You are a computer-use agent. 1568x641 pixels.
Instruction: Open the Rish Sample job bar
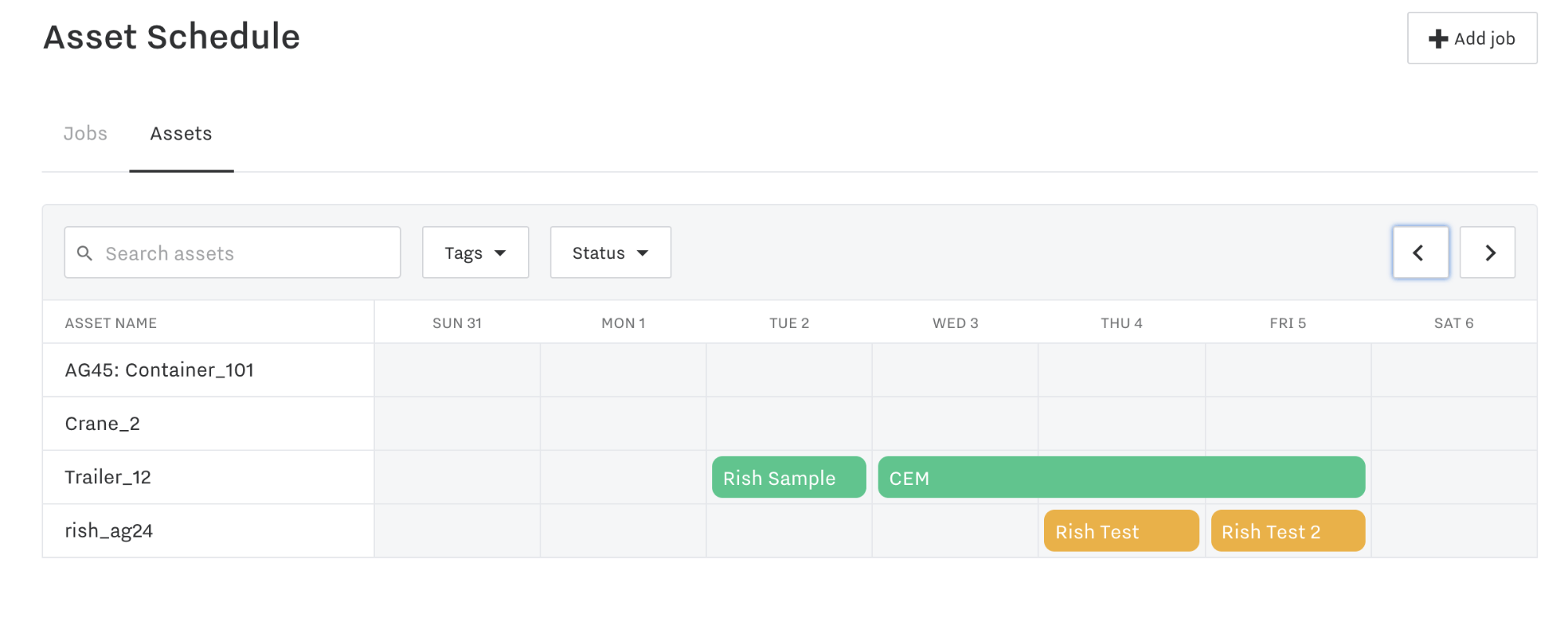pos(788,477)
